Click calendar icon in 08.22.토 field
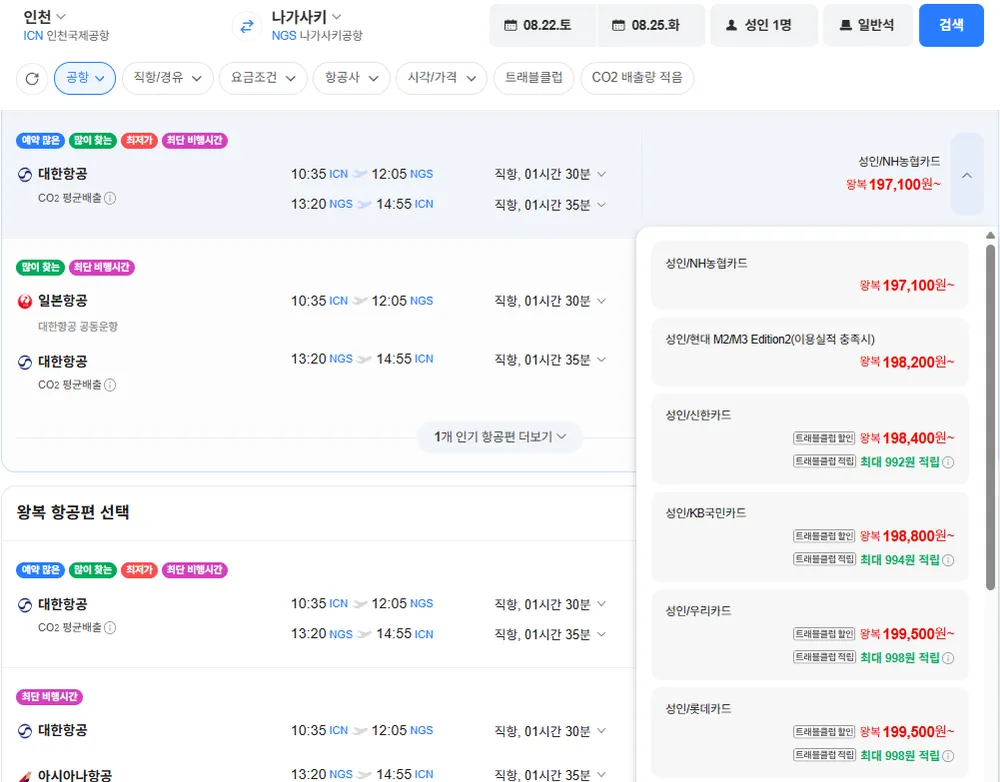Image resolution: width=1000 pixels, height=782 pixels. [x=510, y=26]
